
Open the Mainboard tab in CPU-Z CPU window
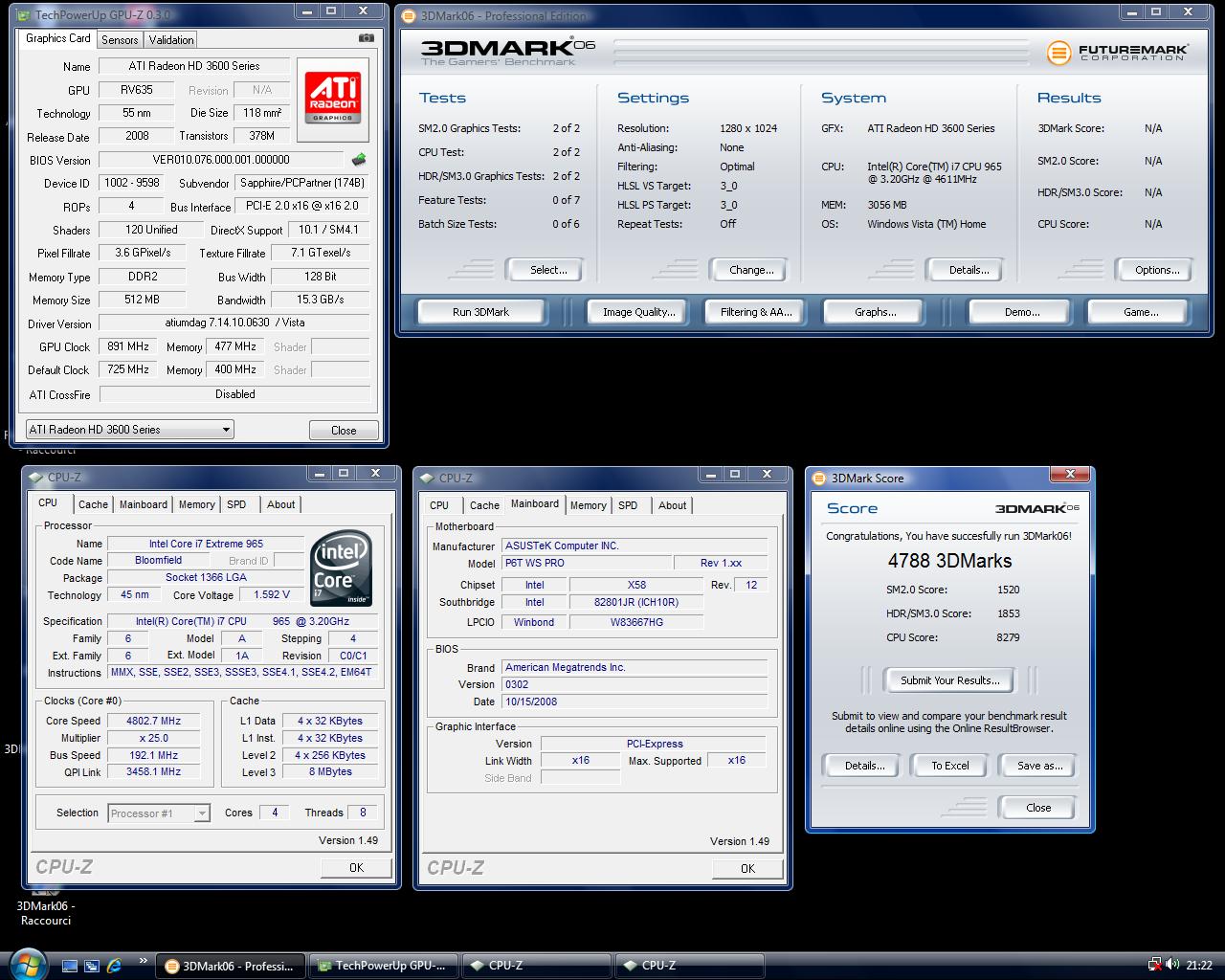(x=143, y=504)
